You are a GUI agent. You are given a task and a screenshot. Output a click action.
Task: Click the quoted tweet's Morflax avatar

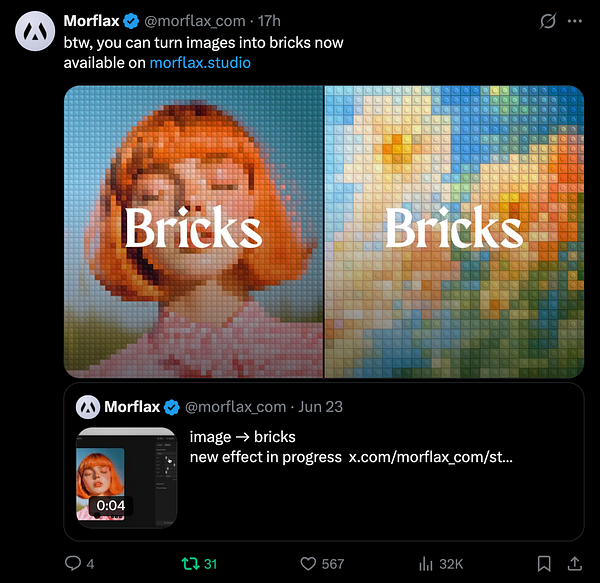(x=88, y=407)
